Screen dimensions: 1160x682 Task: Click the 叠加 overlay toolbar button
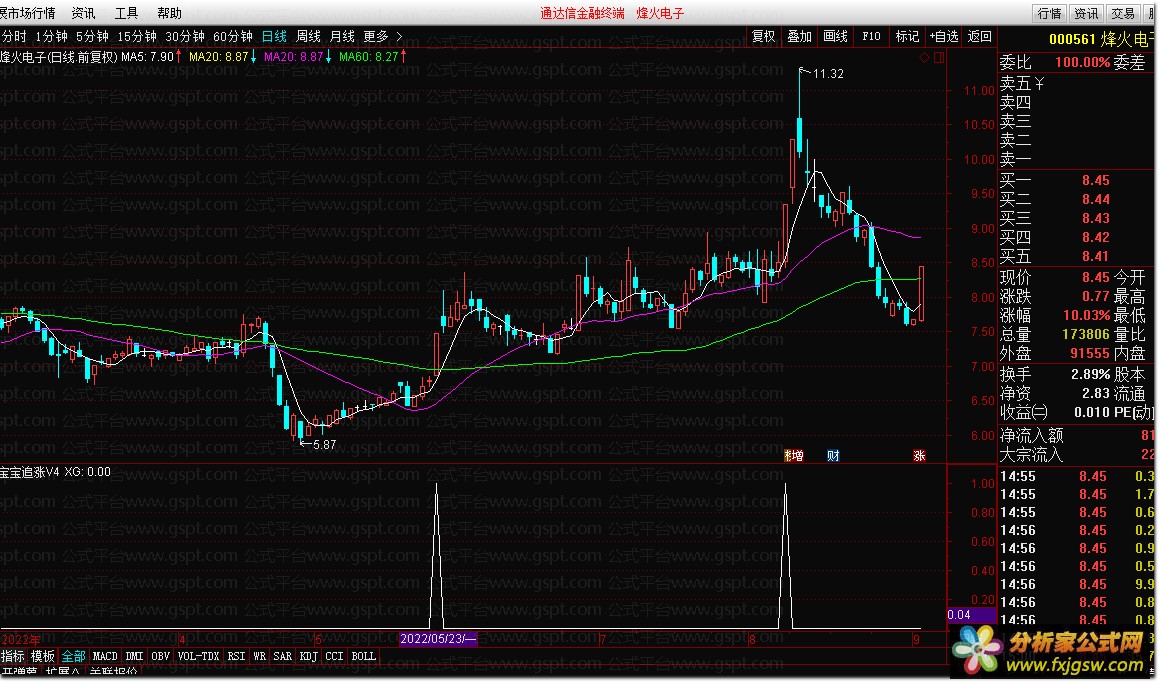(800, 36)
